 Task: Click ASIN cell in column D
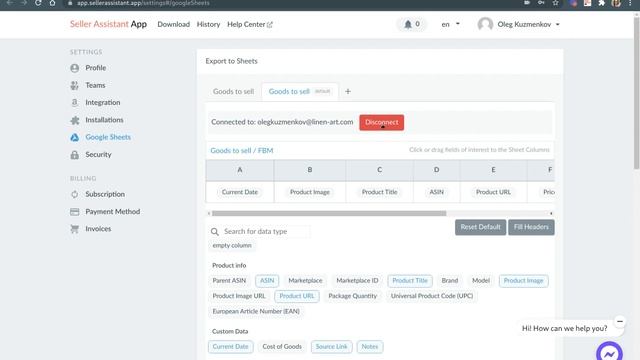pos(436,192)
